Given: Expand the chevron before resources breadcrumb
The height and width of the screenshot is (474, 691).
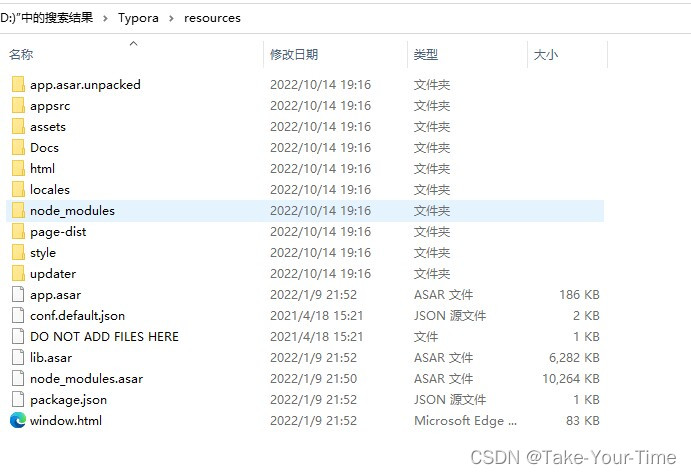Looking at the screenshot, I should tap(171, 19).
